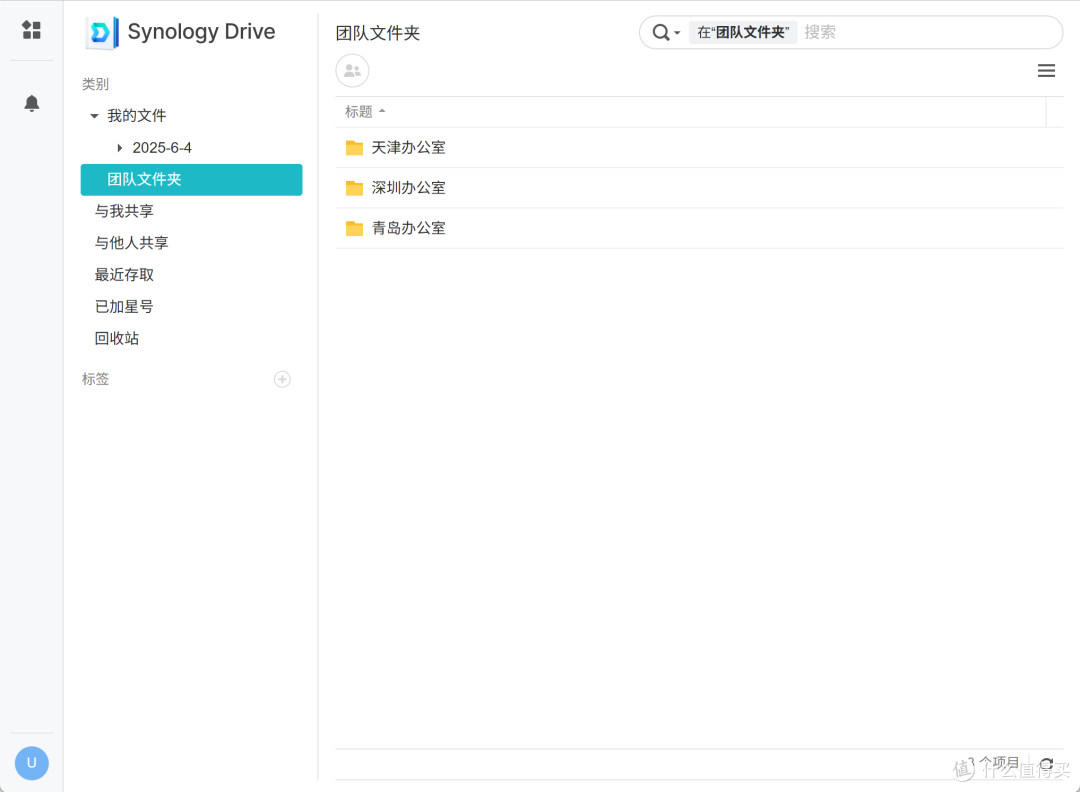Open the shared members icon button
The height and width of the screenshot is (792, 1080).
click(x=352, y=70)
